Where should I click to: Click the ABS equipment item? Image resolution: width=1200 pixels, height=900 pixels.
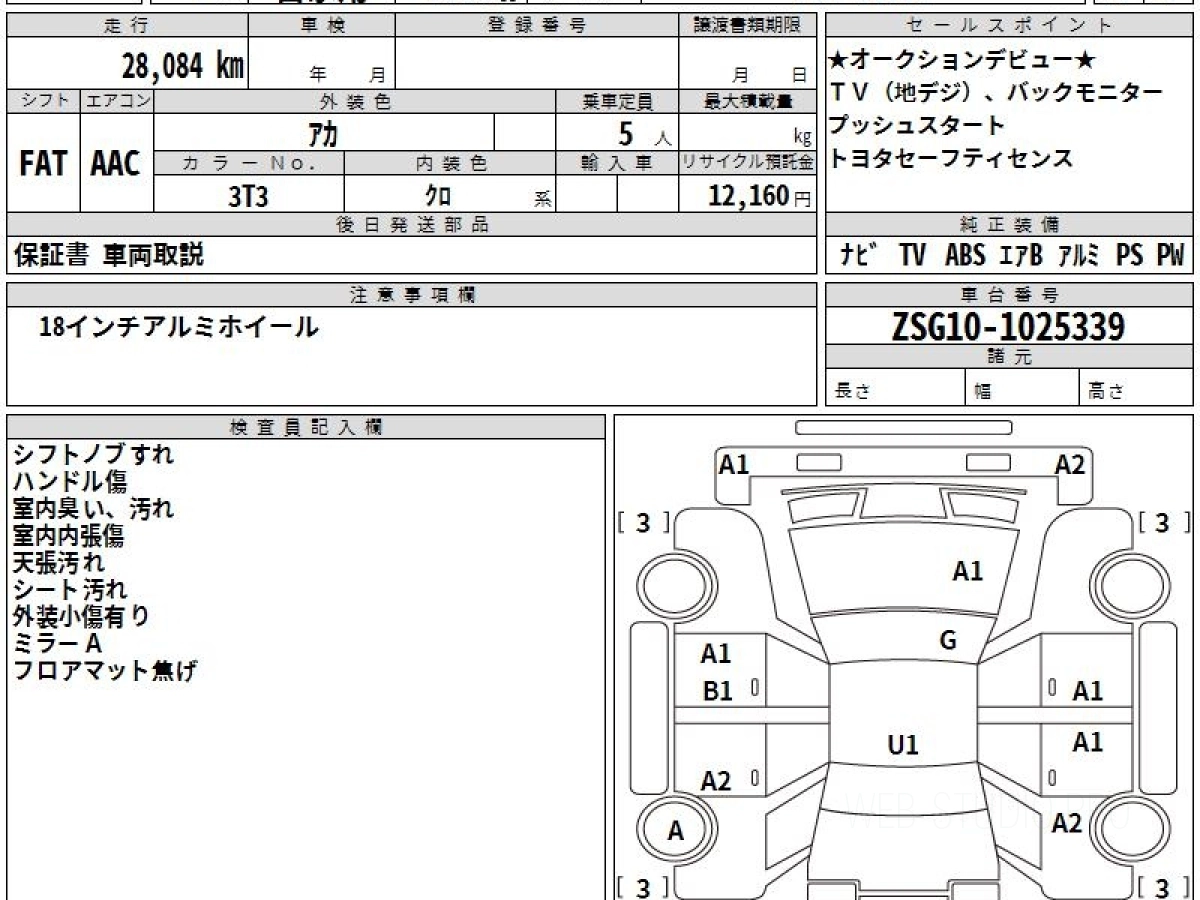point(965,255)
